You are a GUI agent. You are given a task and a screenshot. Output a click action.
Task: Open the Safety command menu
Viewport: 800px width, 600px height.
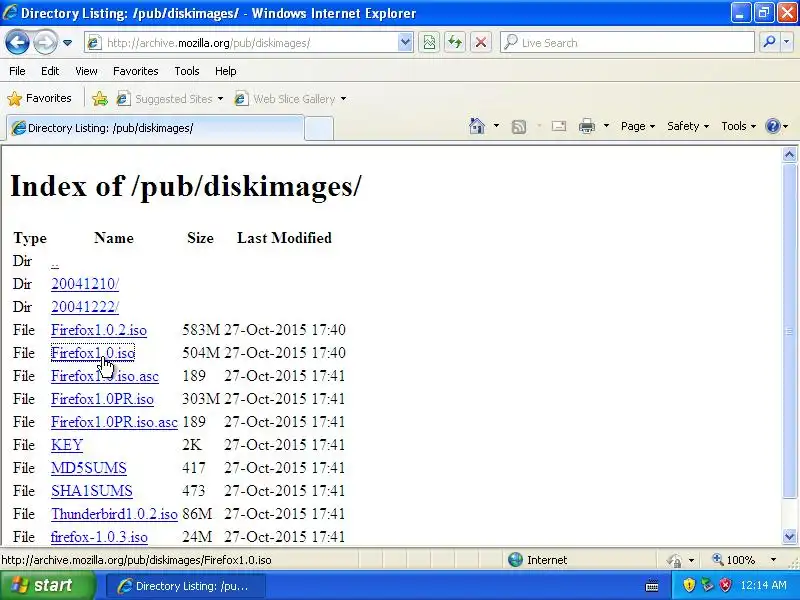[688, 126]
